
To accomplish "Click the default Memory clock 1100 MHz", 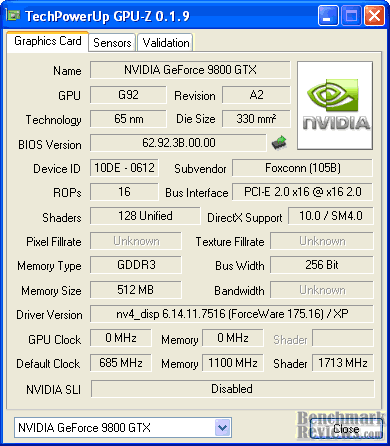I will pyautogui.click(x=233, y=363).
